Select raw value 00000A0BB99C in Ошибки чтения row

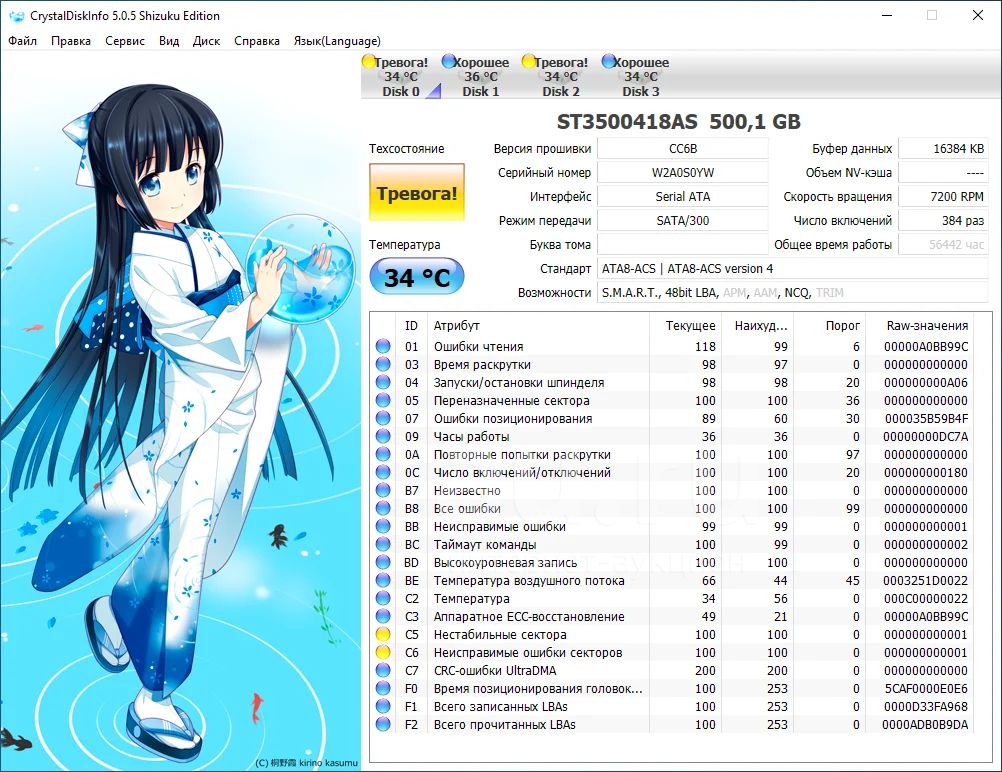(x=926, y=346)
